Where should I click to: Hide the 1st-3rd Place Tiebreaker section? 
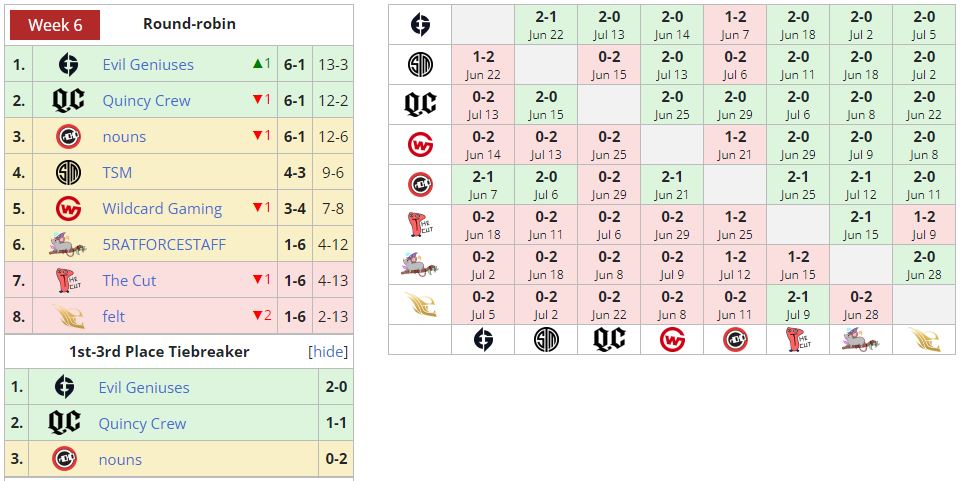pyautogui.click(x=327, y=352)
